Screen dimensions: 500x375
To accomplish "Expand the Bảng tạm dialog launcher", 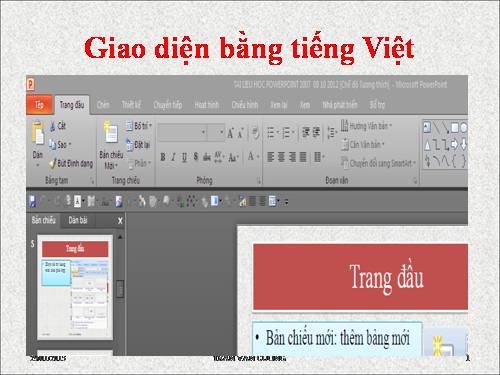I will click(92, 181).
